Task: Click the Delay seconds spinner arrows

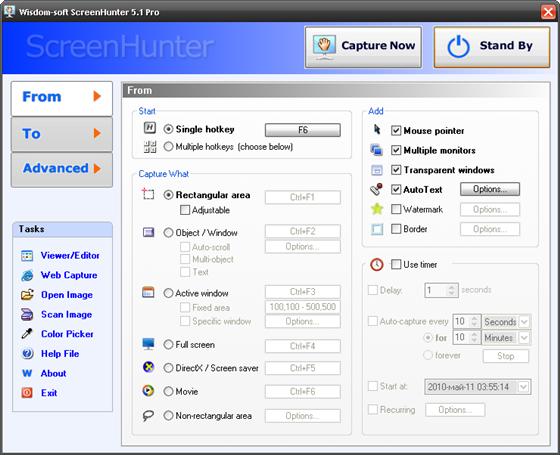Action: point(452,290)
